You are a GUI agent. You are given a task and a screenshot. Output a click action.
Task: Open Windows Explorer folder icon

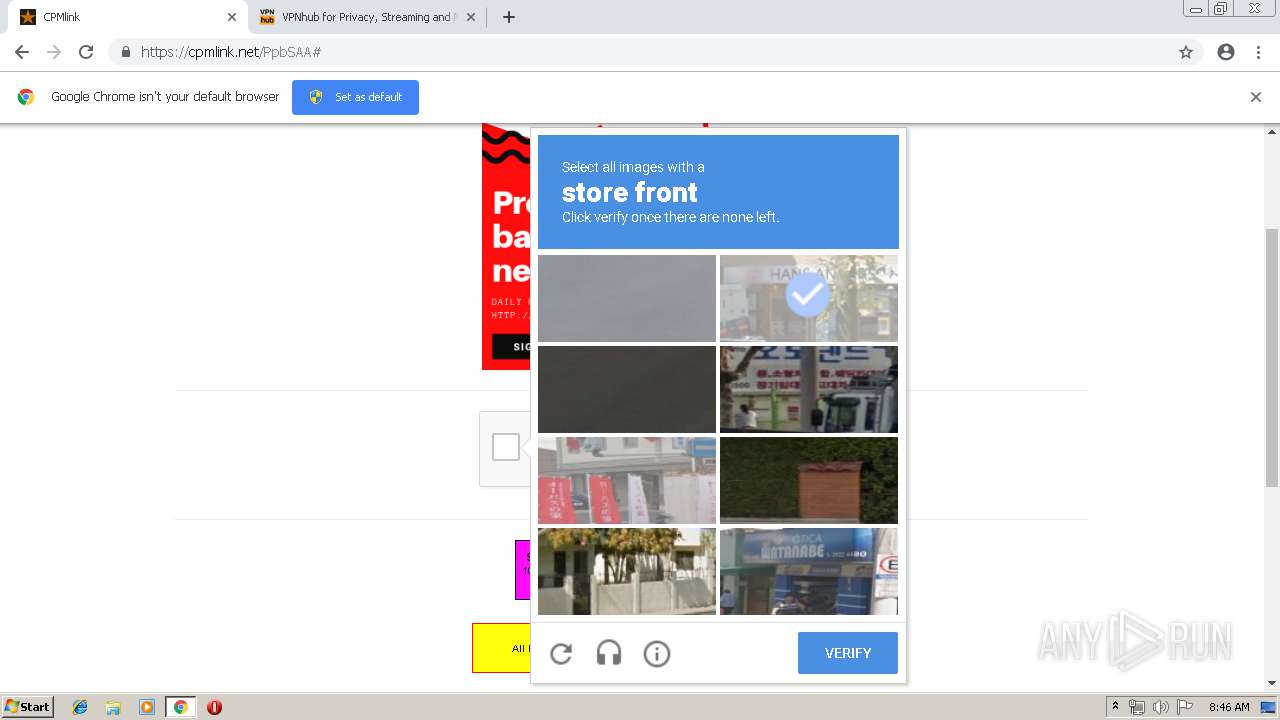pyautogui.click(x=113, y=707)
